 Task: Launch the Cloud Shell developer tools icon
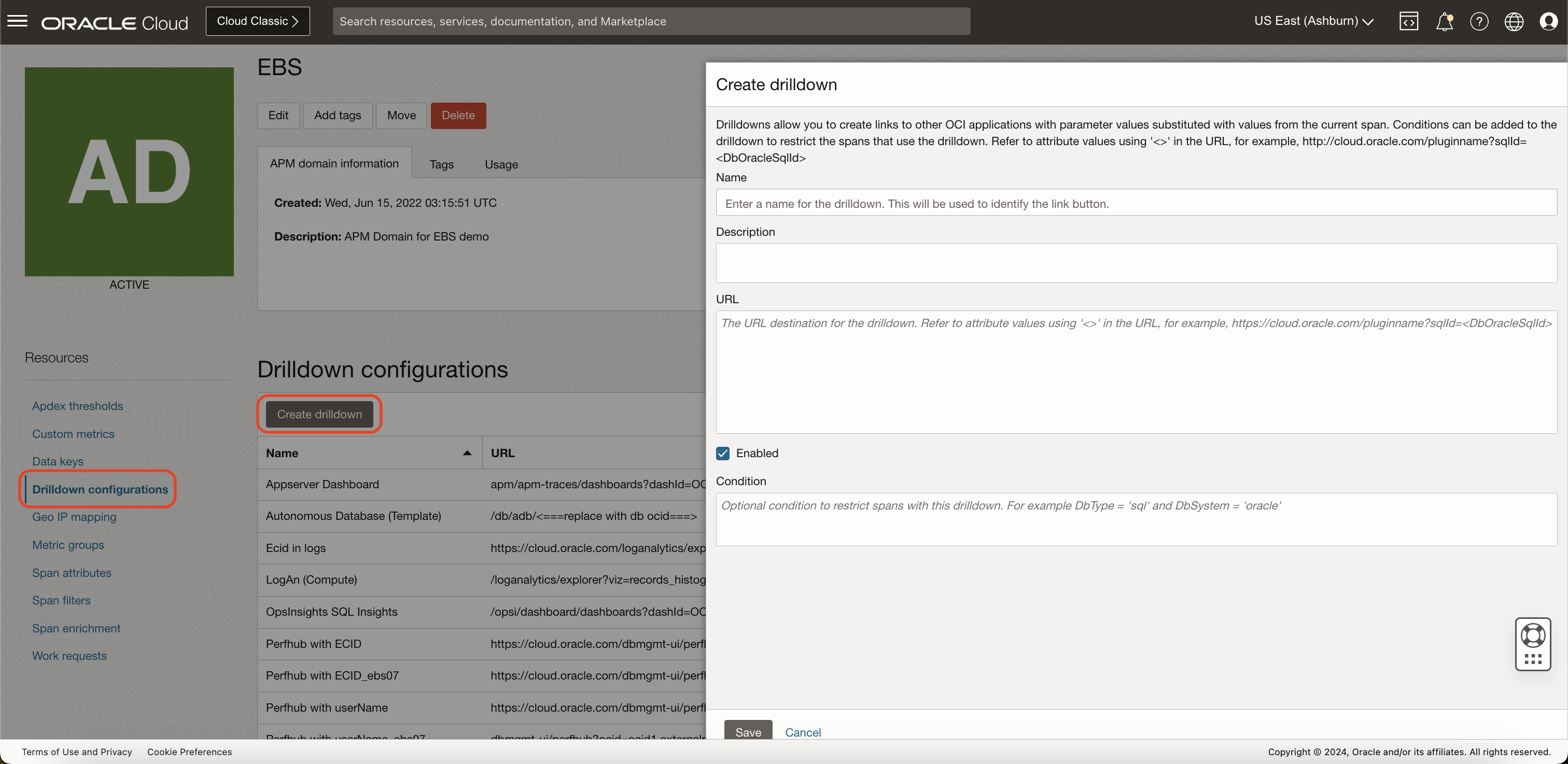(x=1408, y=21)
